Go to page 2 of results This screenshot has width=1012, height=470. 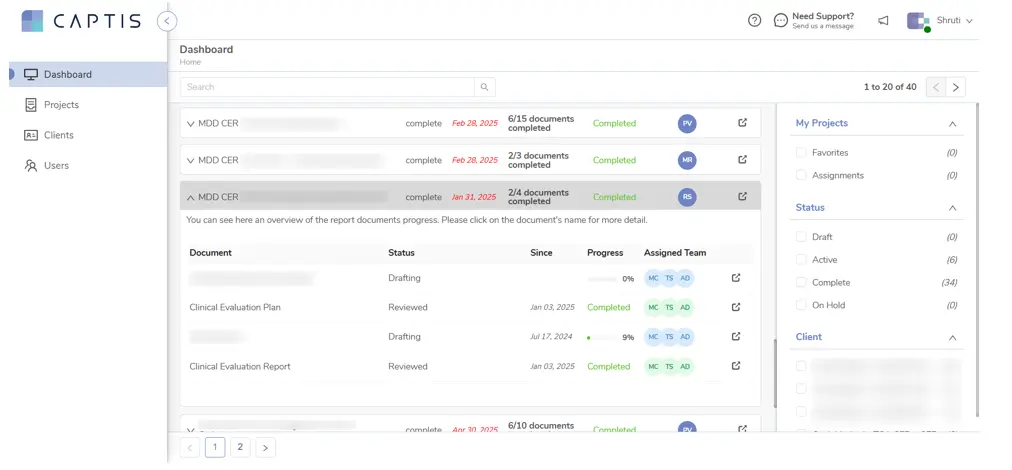240,447
